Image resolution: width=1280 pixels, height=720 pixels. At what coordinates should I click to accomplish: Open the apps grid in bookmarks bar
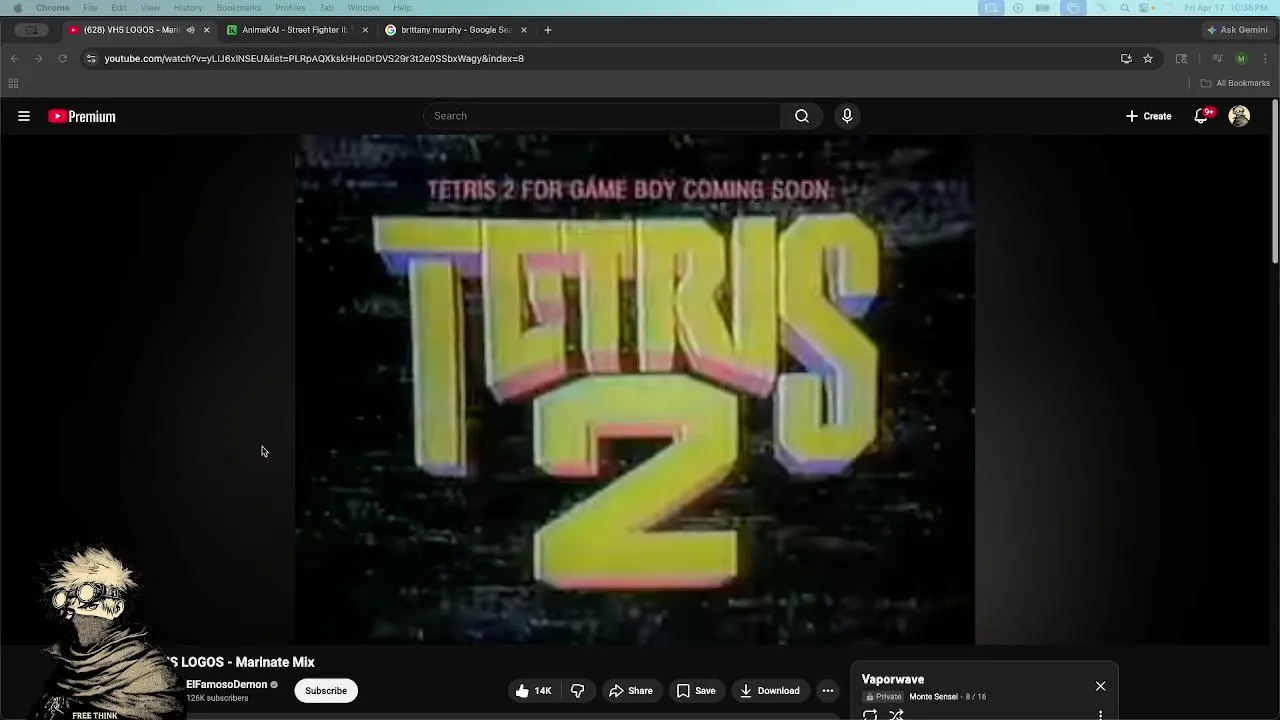[x=13, y=83]
